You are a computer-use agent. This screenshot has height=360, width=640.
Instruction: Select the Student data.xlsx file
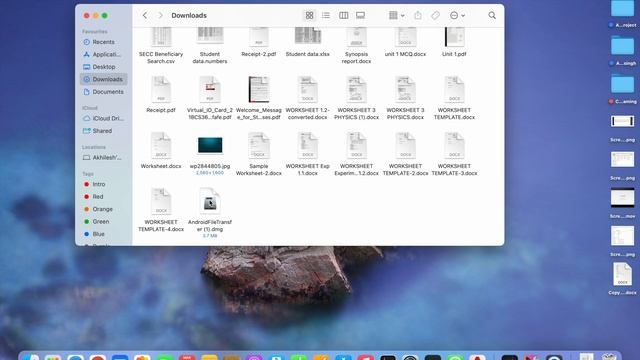308,42
